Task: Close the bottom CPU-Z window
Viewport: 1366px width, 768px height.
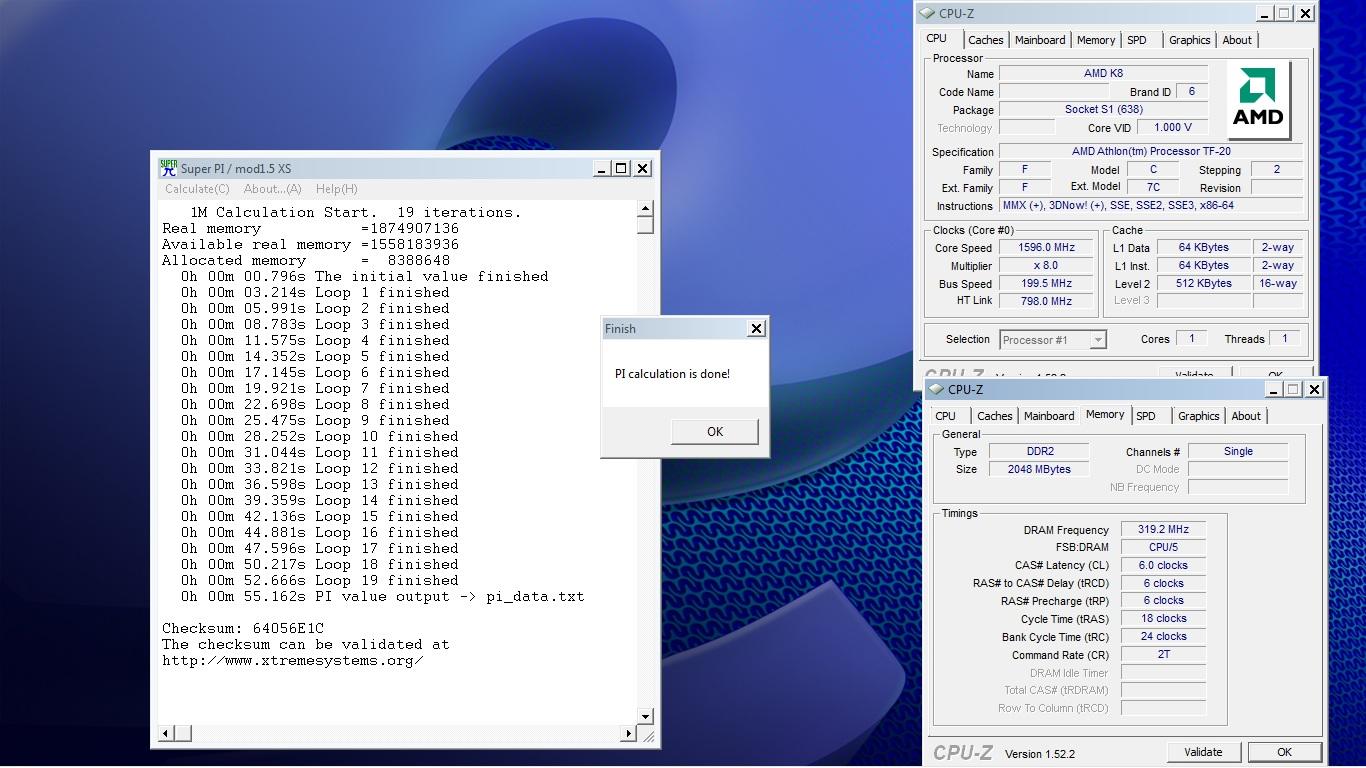Action: click(x=1314, y=389)
